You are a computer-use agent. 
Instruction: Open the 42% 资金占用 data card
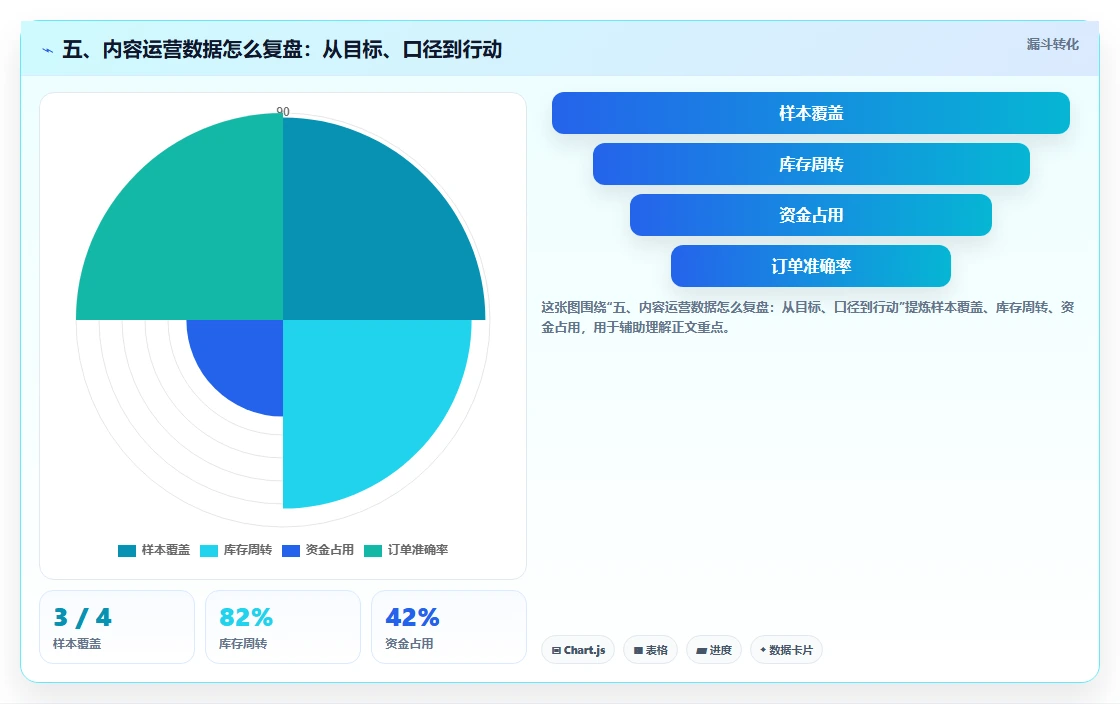(x=449, y=627)
